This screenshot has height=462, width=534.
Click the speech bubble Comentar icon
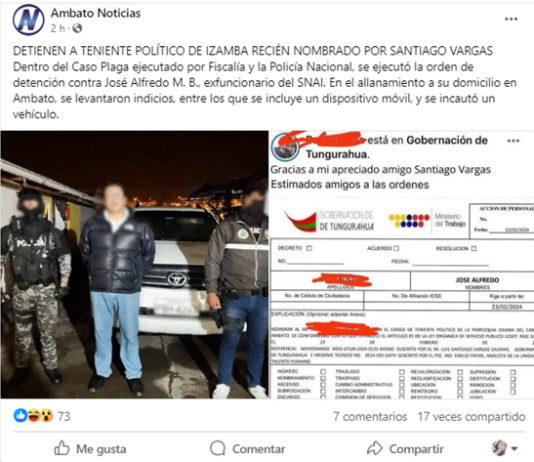coord(218,448)
